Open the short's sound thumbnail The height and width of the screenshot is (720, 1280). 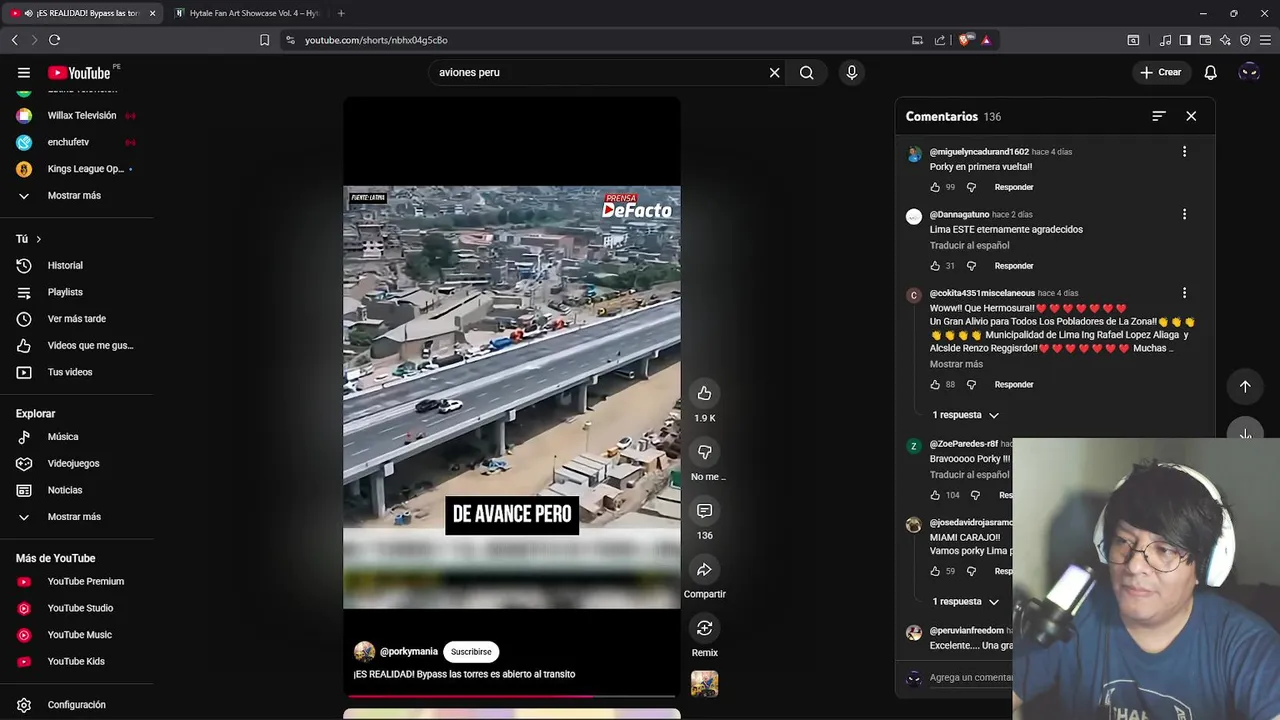[704, 684]
